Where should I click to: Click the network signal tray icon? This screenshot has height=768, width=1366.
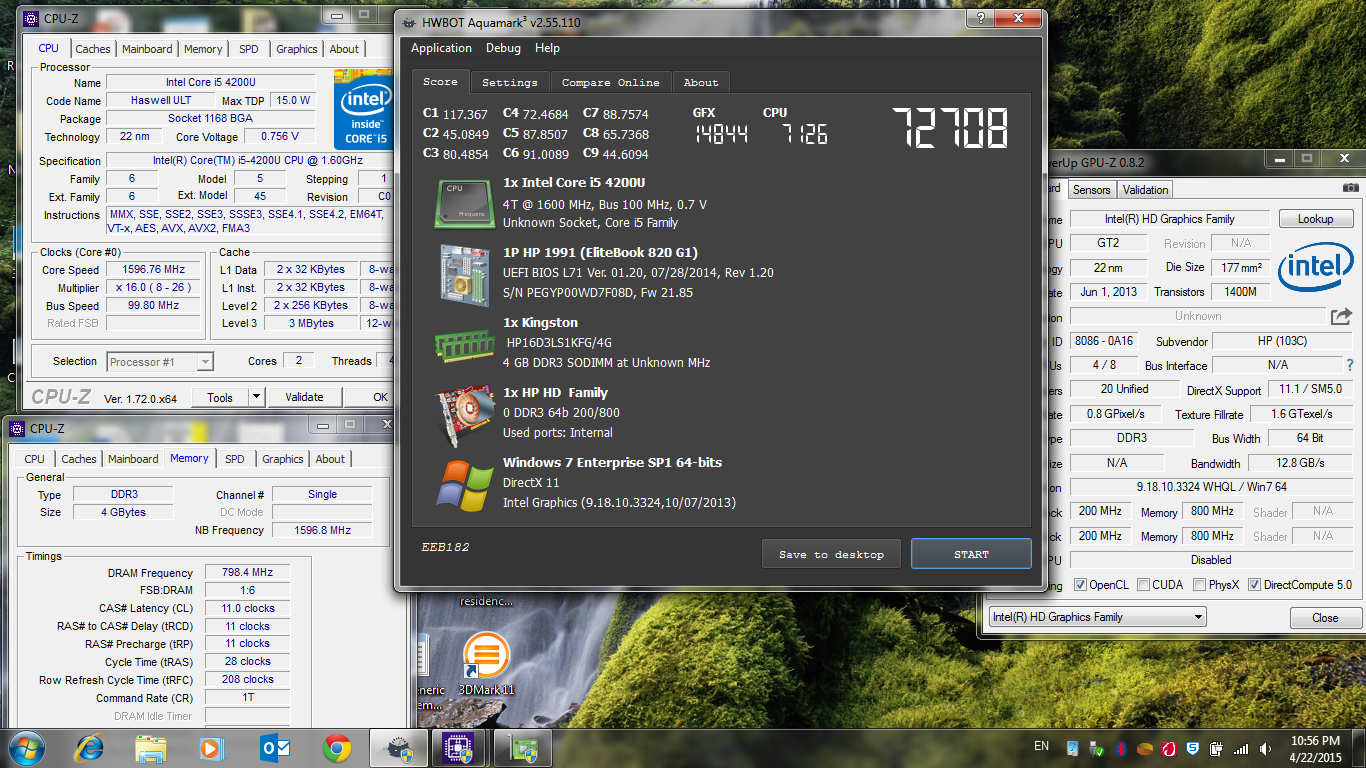click(x=1242, y=748)
